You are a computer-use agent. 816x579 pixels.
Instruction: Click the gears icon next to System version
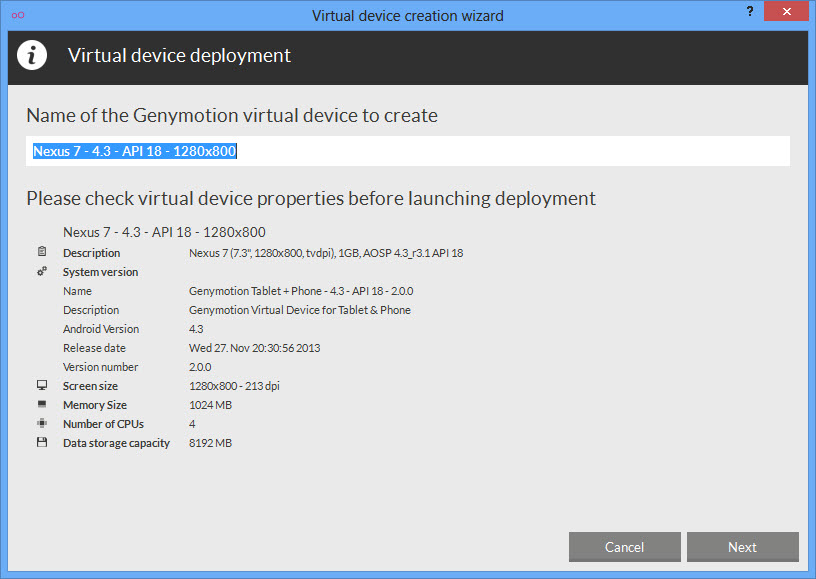42,271
